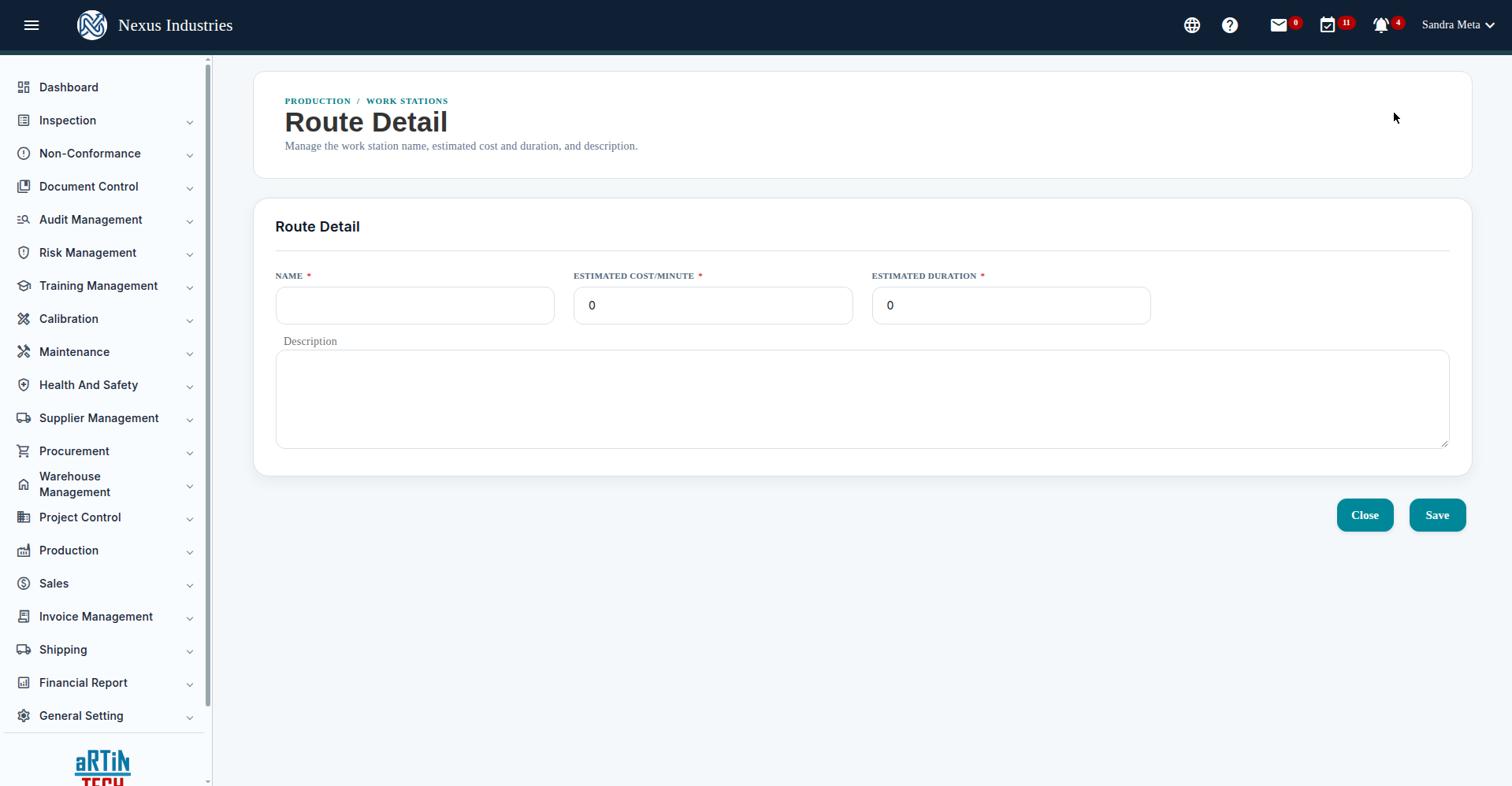Click the Save button

pos(1437,515)
